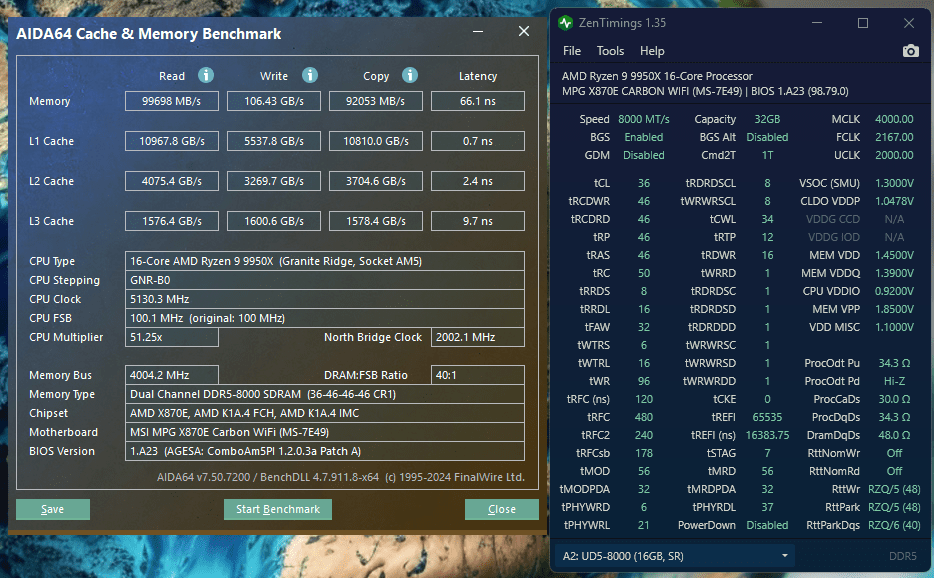This screenshot has width=934, height=578.
Task: Take a screenshot with ZenTimings camera icon
Action: coord(910,51)
